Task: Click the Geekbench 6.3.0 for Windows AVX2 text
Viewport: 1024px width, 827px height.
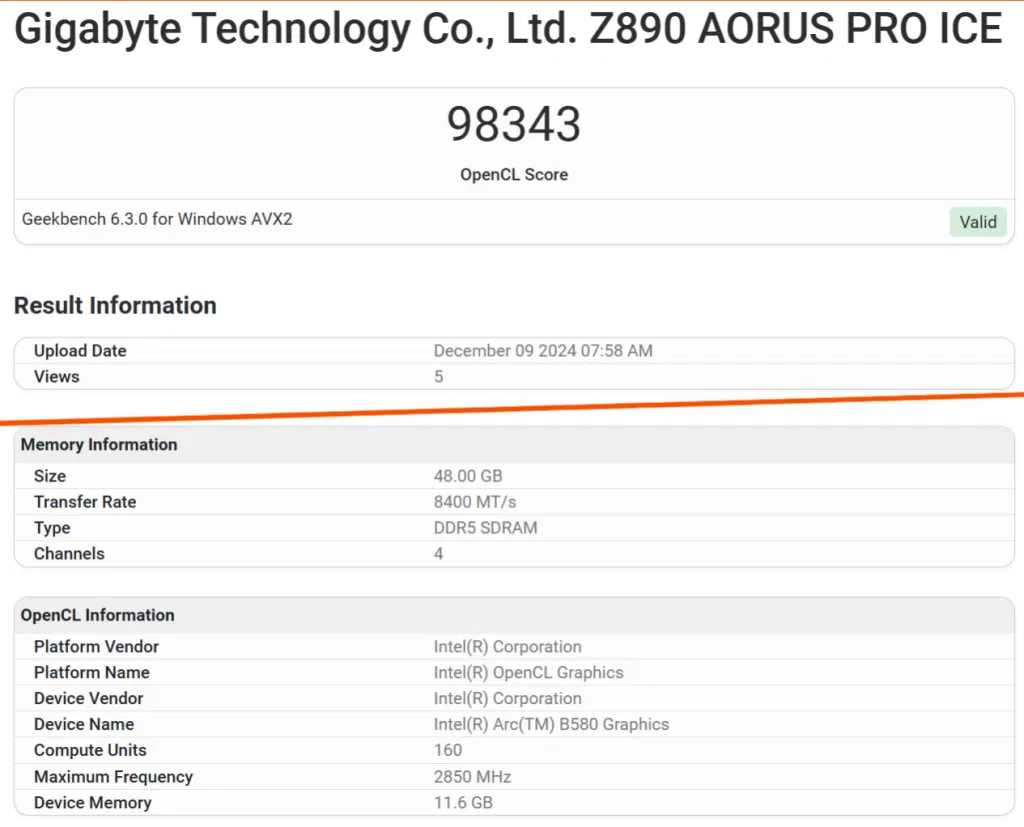Action: [157, 219]
